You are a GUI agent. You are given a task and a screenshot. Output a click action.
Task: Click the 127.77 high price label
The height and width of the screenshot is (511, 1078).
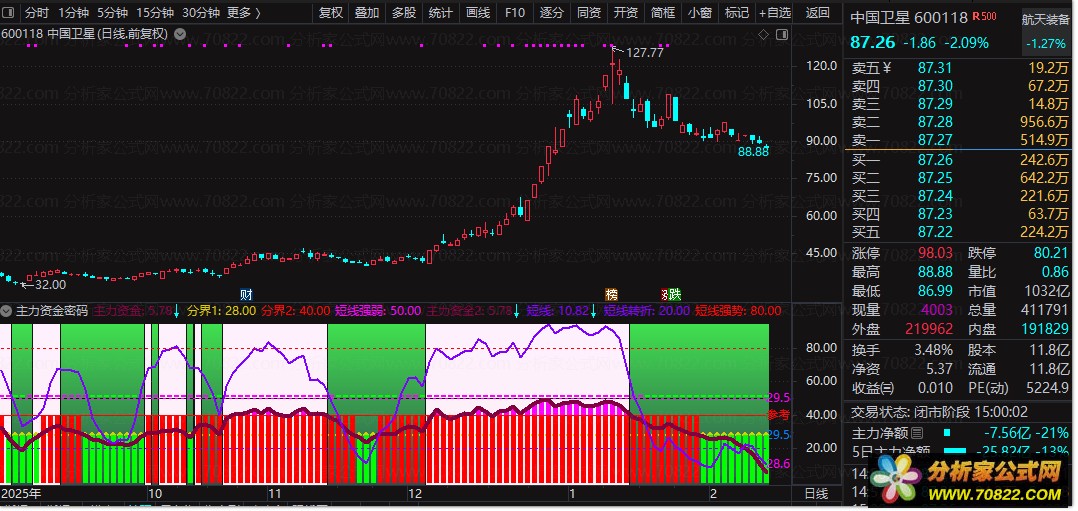645,52
